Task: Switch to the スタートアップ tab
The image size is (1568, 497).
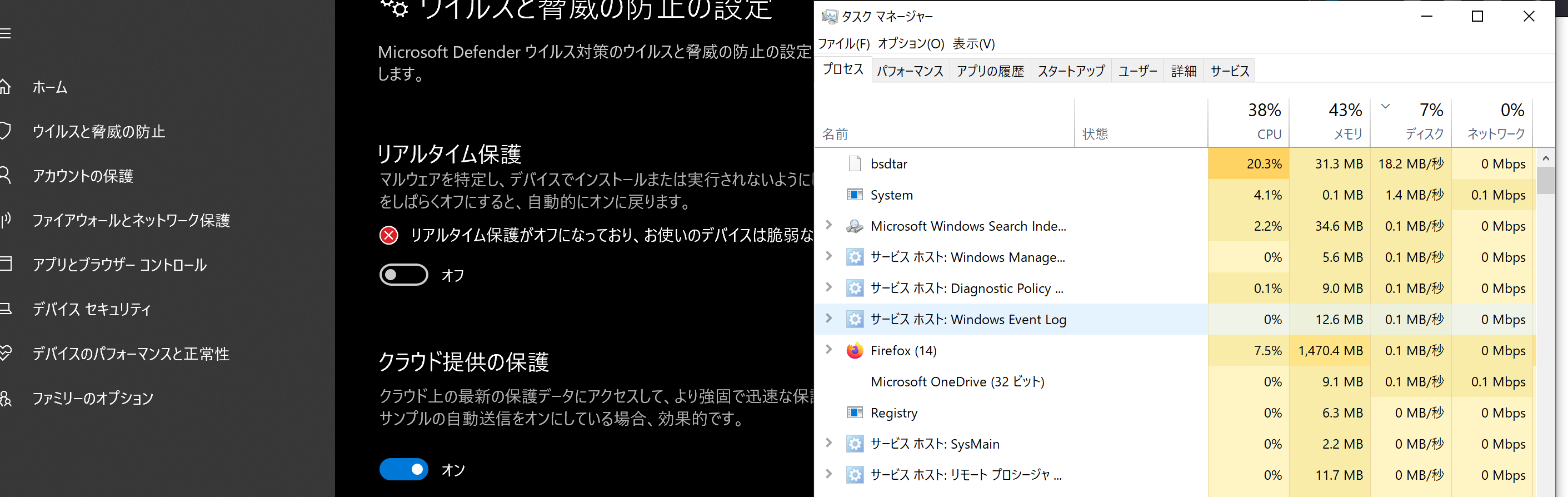Action: [x=1071, y=71]
